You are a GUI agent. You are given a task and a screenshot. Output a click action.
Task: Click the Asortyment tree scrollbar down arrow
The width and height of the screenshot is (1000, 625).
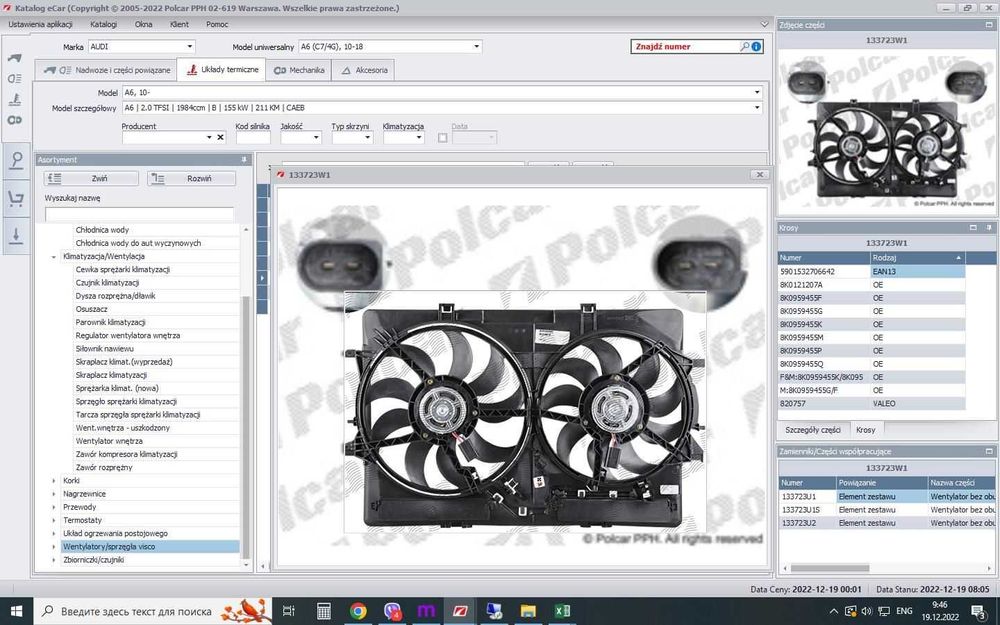pos(247,565)
